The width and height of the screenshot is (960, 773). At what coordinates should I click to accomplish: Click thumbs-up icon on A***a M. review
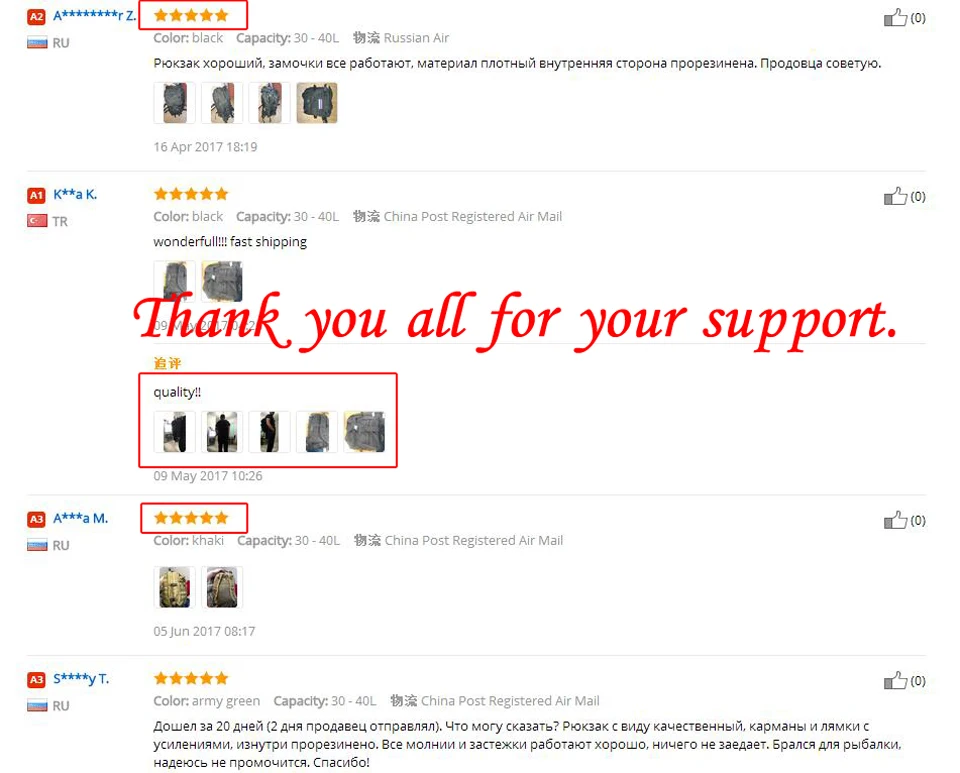(x=894, y=520)
